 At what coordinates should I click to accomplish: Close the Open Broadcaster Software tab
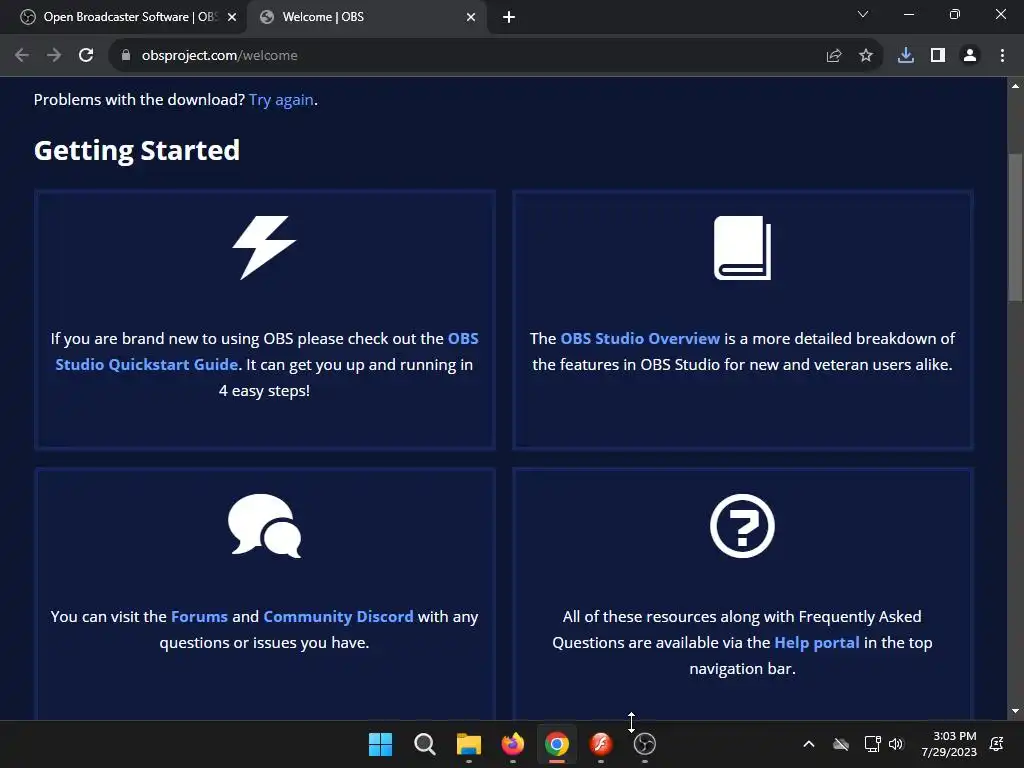[x=232, y=18]
